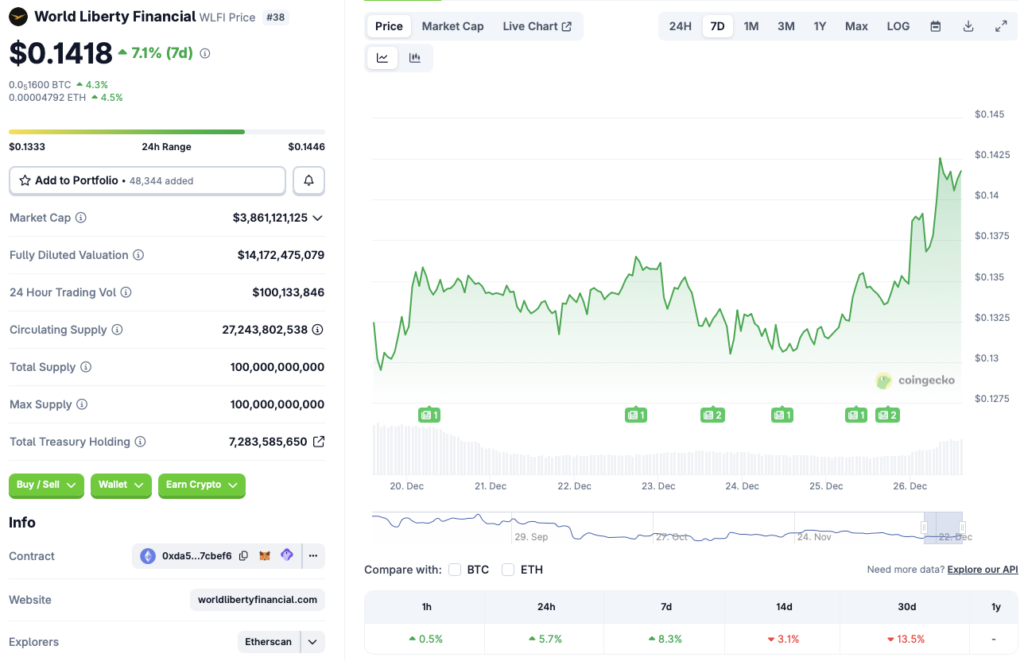This screenshot has height=661, width=1024.
Task: Copy the WLFI contract address
Action: 243,556
